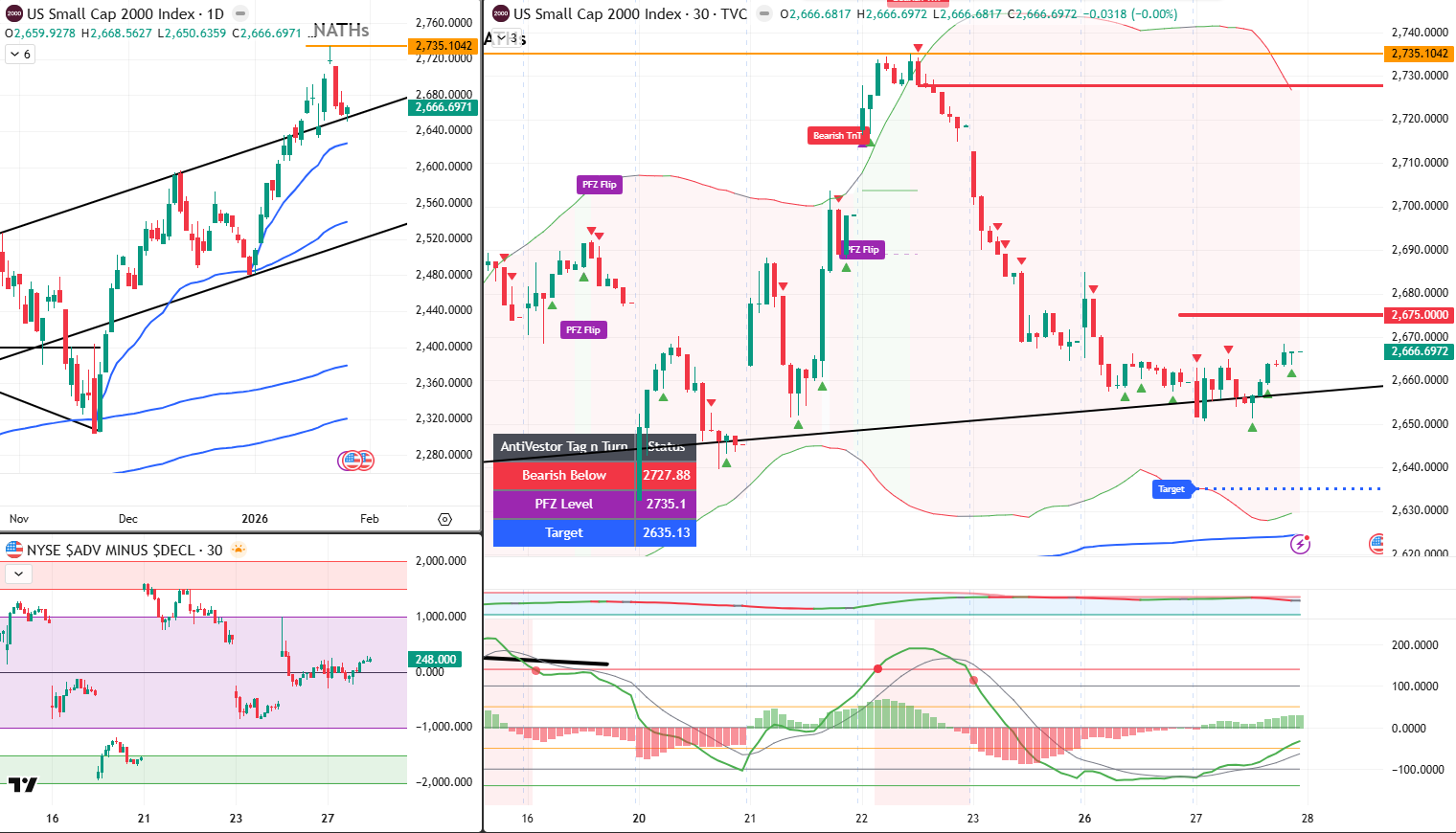Image resolution: width=1456 pixels, height=833 pixels.
Task: Expand the chevron on the NYSE breadth panel
Action: click(17, 574)
